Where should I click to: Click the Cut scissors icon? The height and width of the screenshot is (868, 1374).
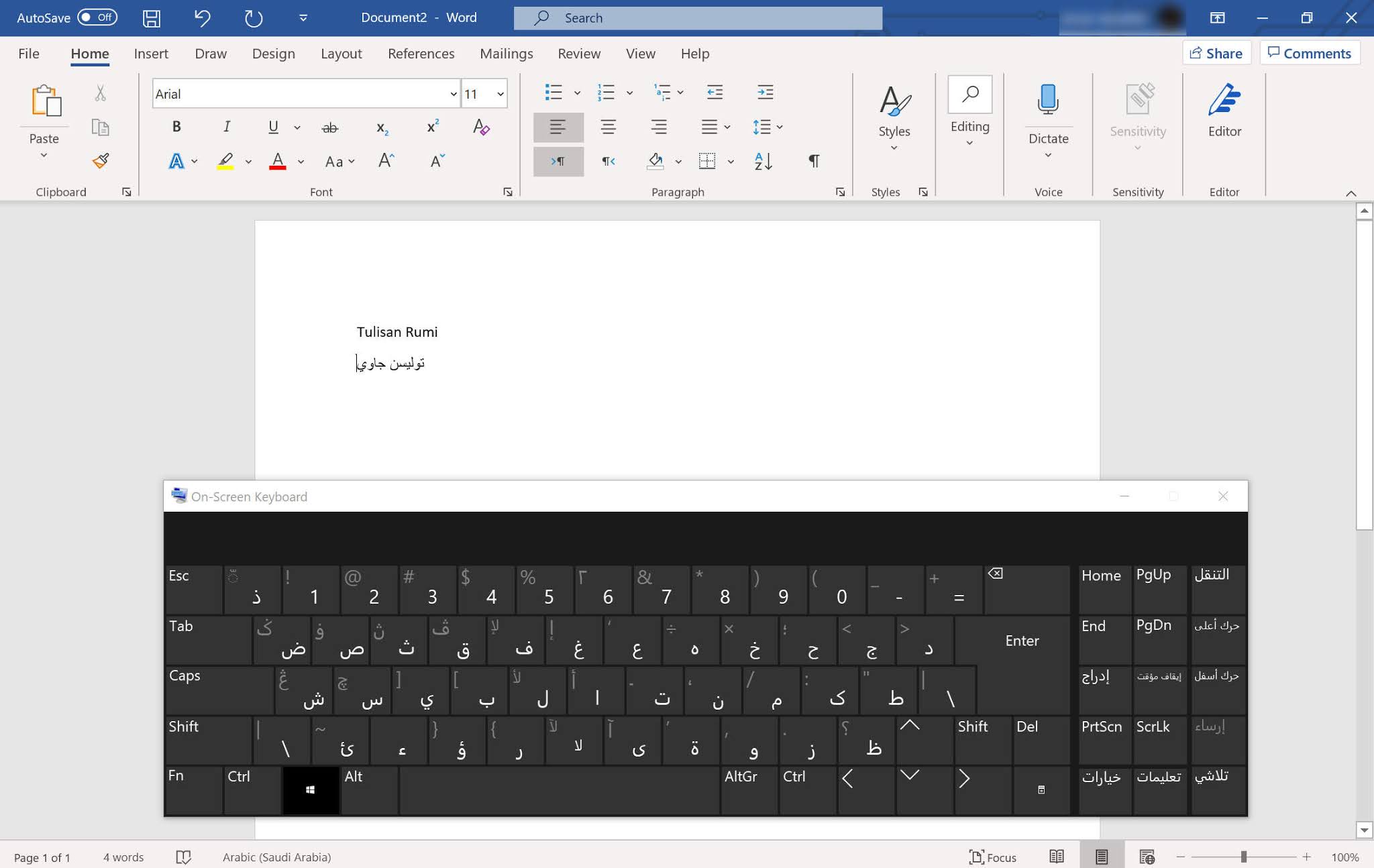101,93
